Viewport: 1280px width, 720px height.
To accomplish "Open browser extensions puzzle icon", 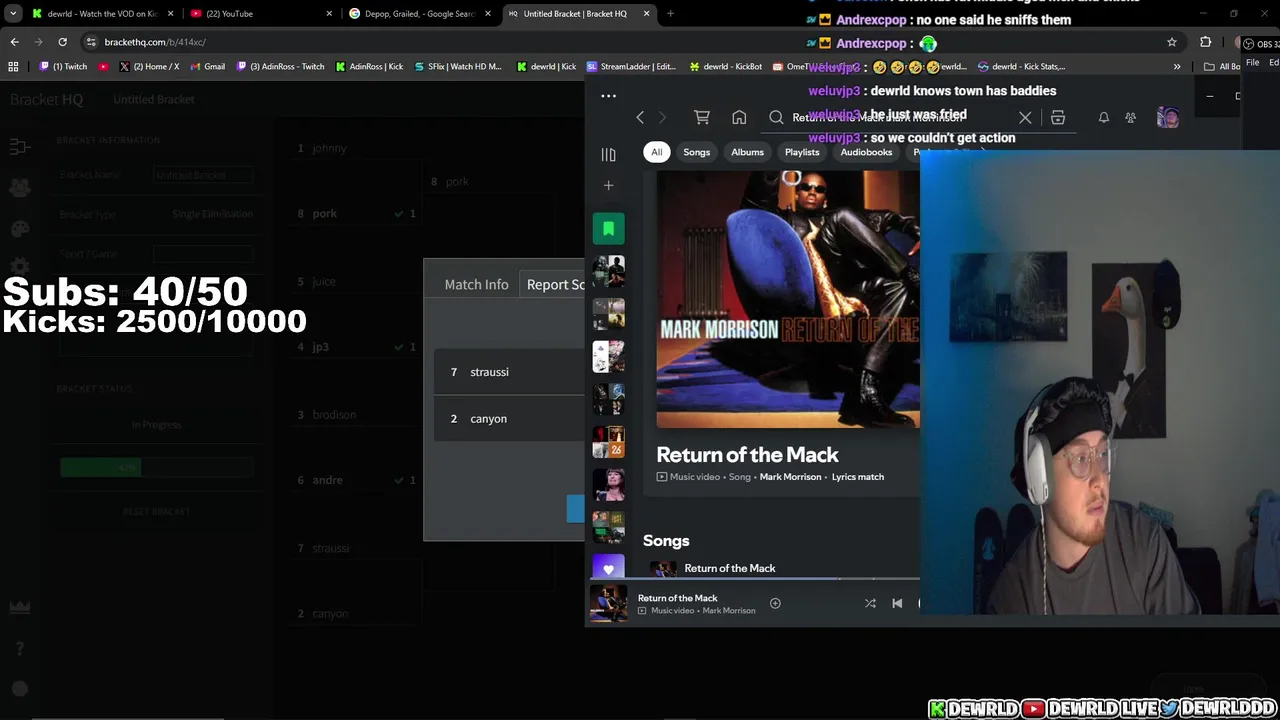I will point(1205,42).
